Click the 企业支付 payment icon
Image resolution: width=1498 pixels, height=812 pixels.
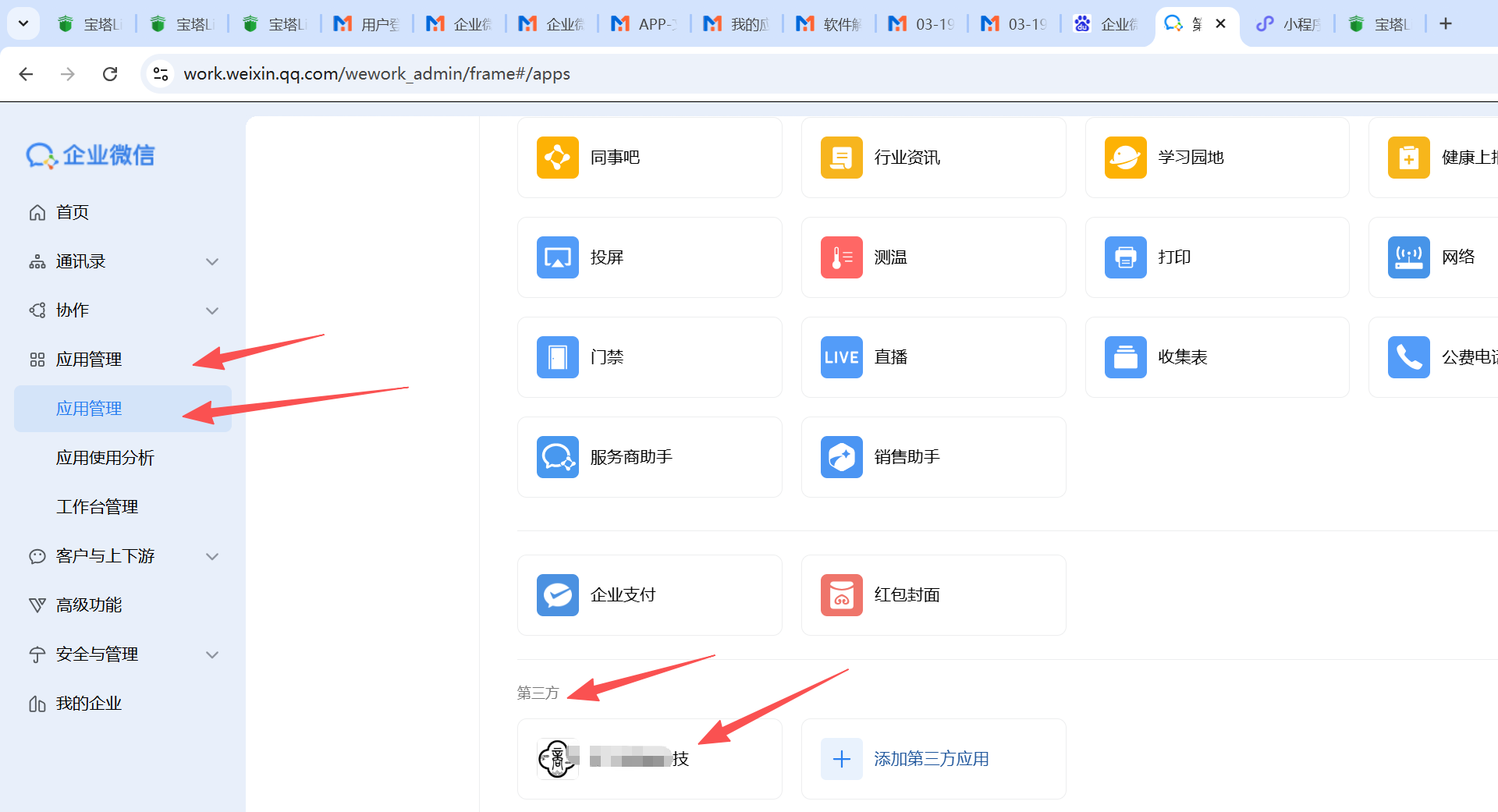tap(557, 595)
